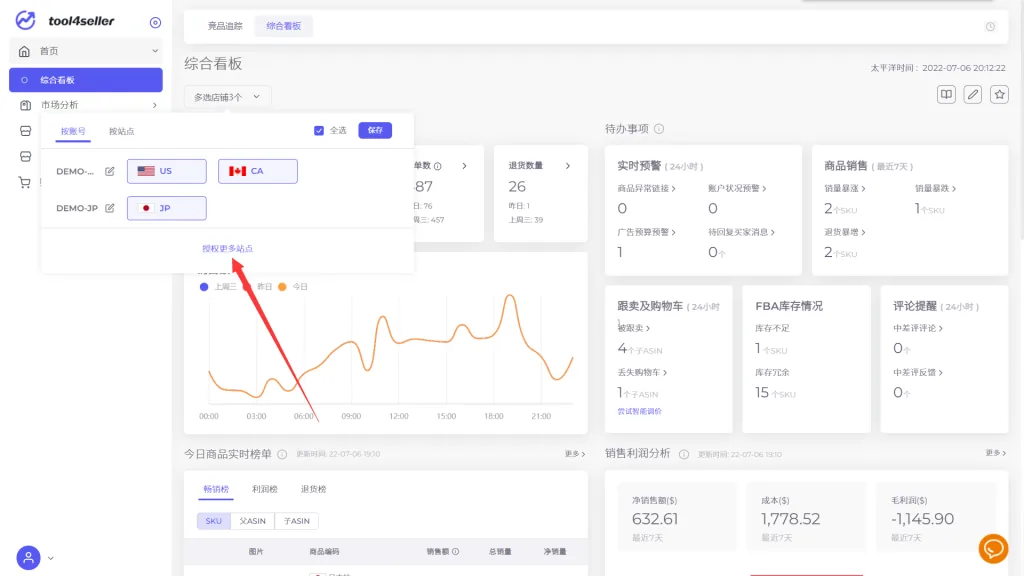Open the user avatar menu
This screenshot has height=576, width=1024.
pos(28,558)
